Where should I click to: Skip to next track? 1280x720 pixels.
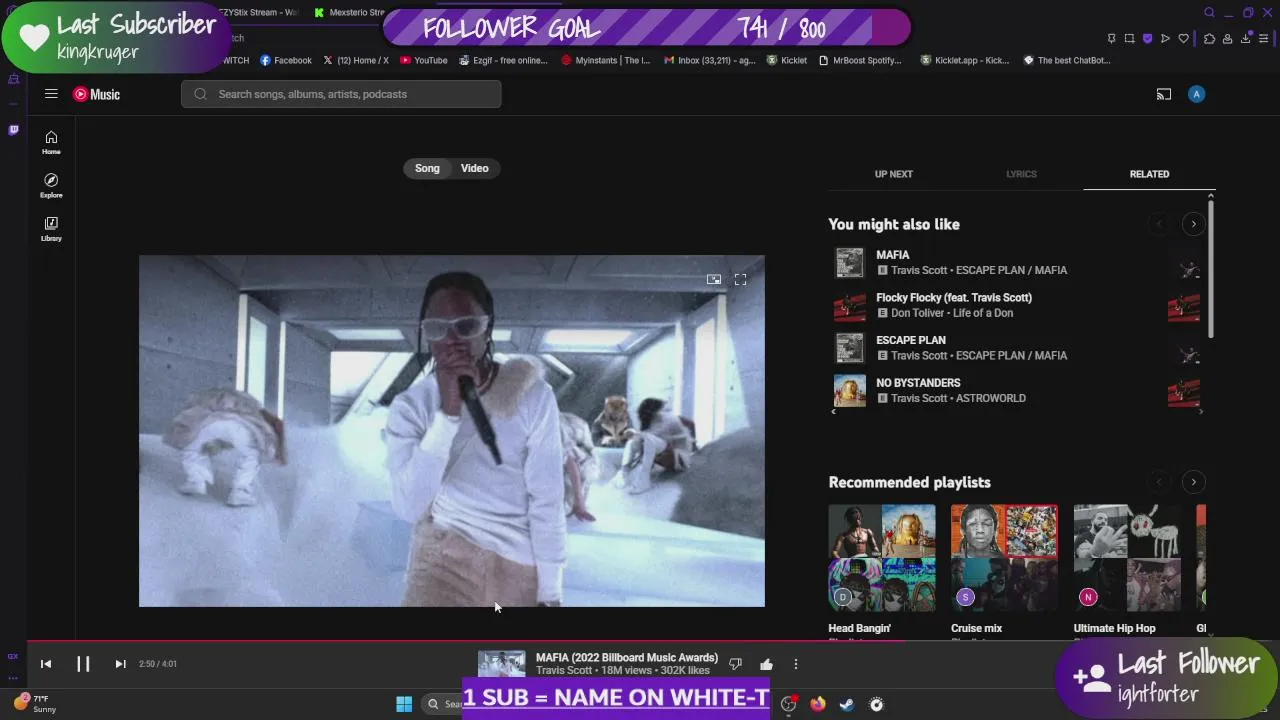tap(120, 664)
